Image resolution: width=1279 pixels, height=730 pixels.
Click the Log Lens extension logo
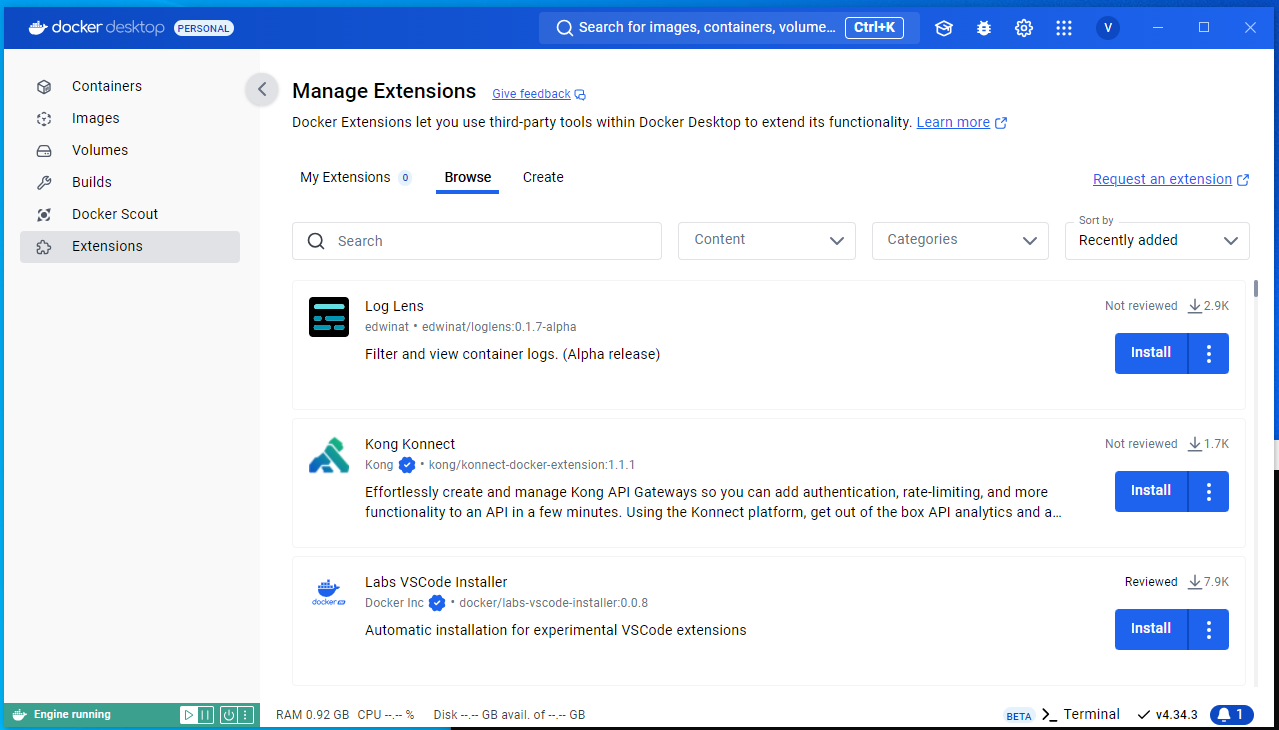coord(329,317)
